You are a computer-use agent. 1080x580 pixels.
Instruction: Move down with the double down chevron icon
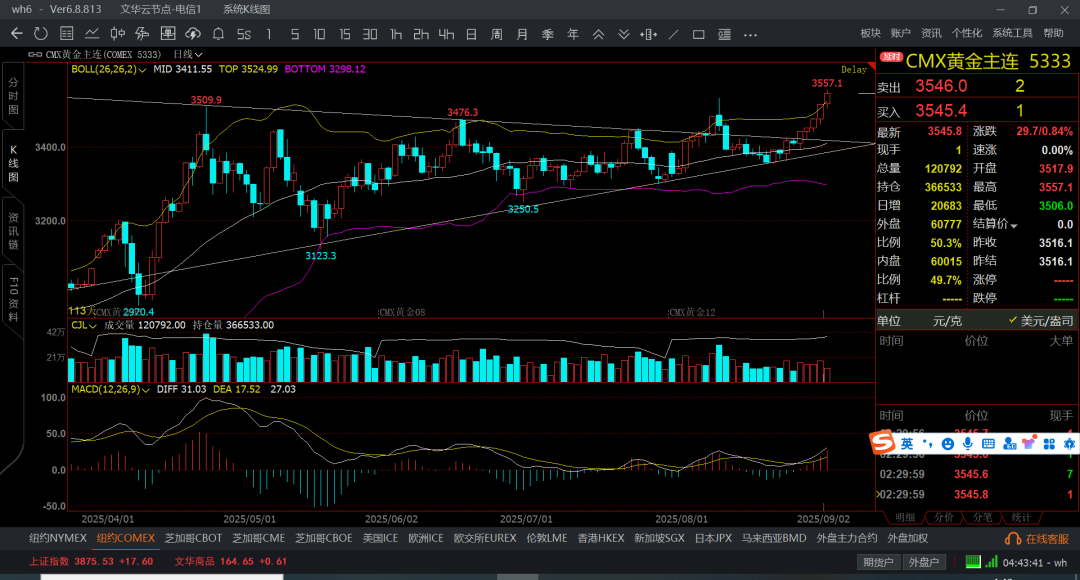[x=623, y=34]
